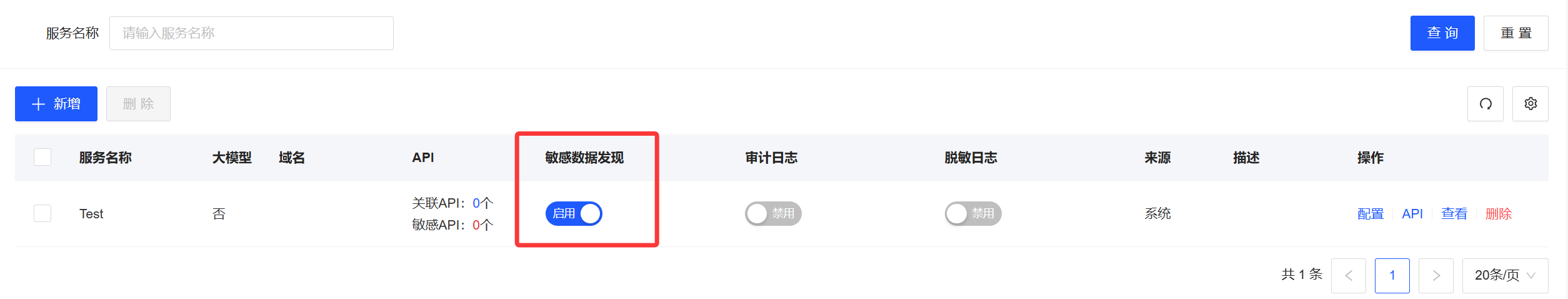The image size is (1568, 299).
Task: Open the 配置 link for Test
Action: (x=1371, y=214)
